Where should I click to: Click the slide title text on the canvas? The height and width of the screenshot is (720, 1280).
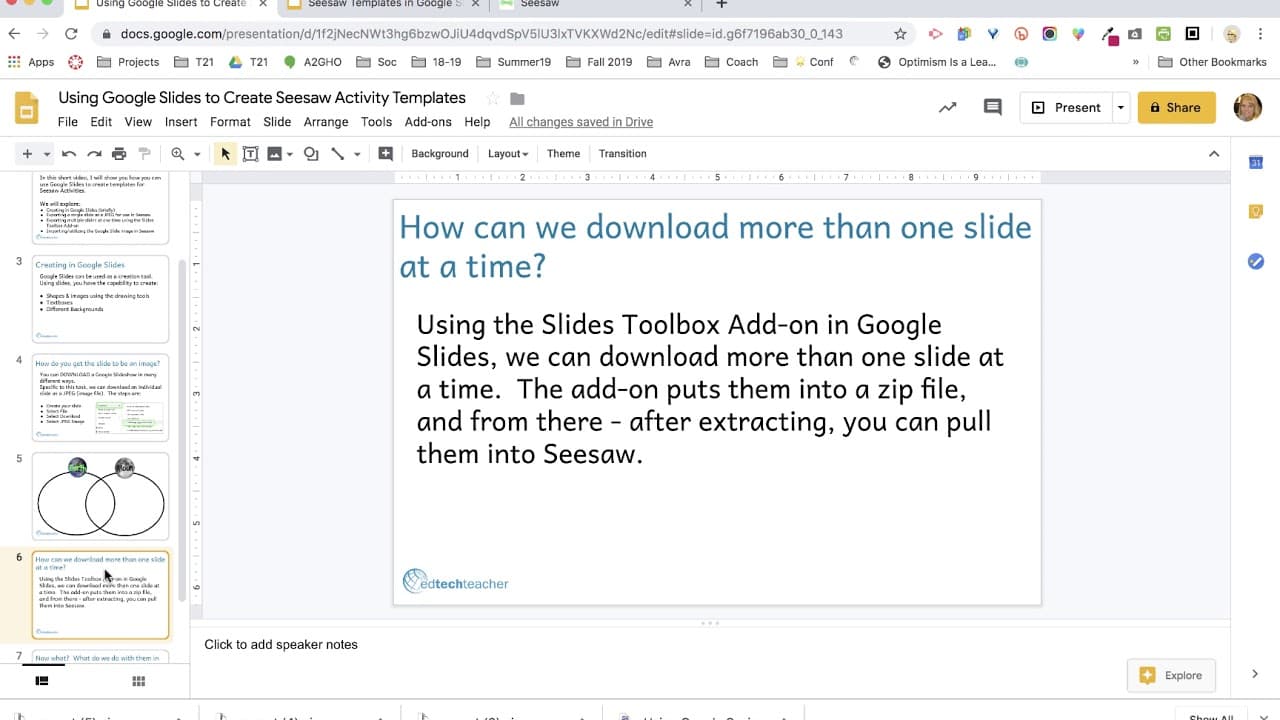coord(715,246)
